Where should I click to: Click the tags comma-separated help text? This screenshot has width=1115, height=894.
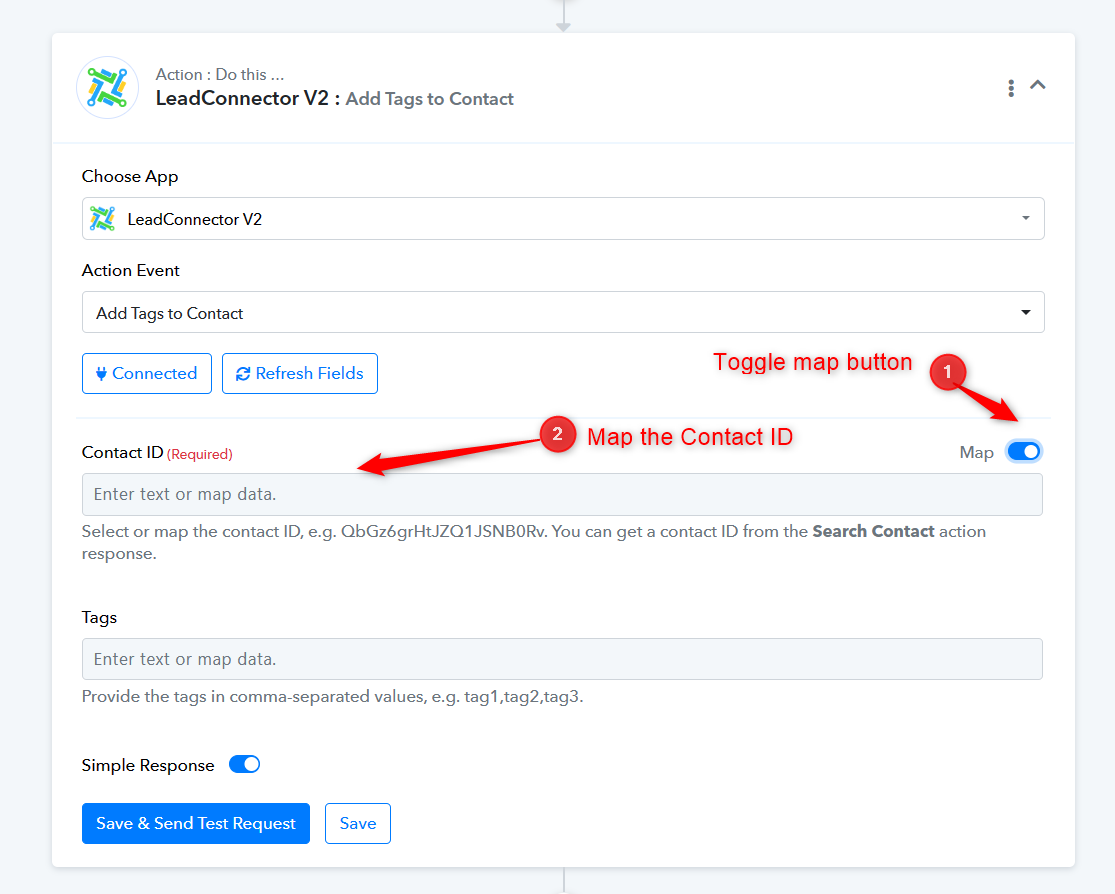[x=332, y=696]
